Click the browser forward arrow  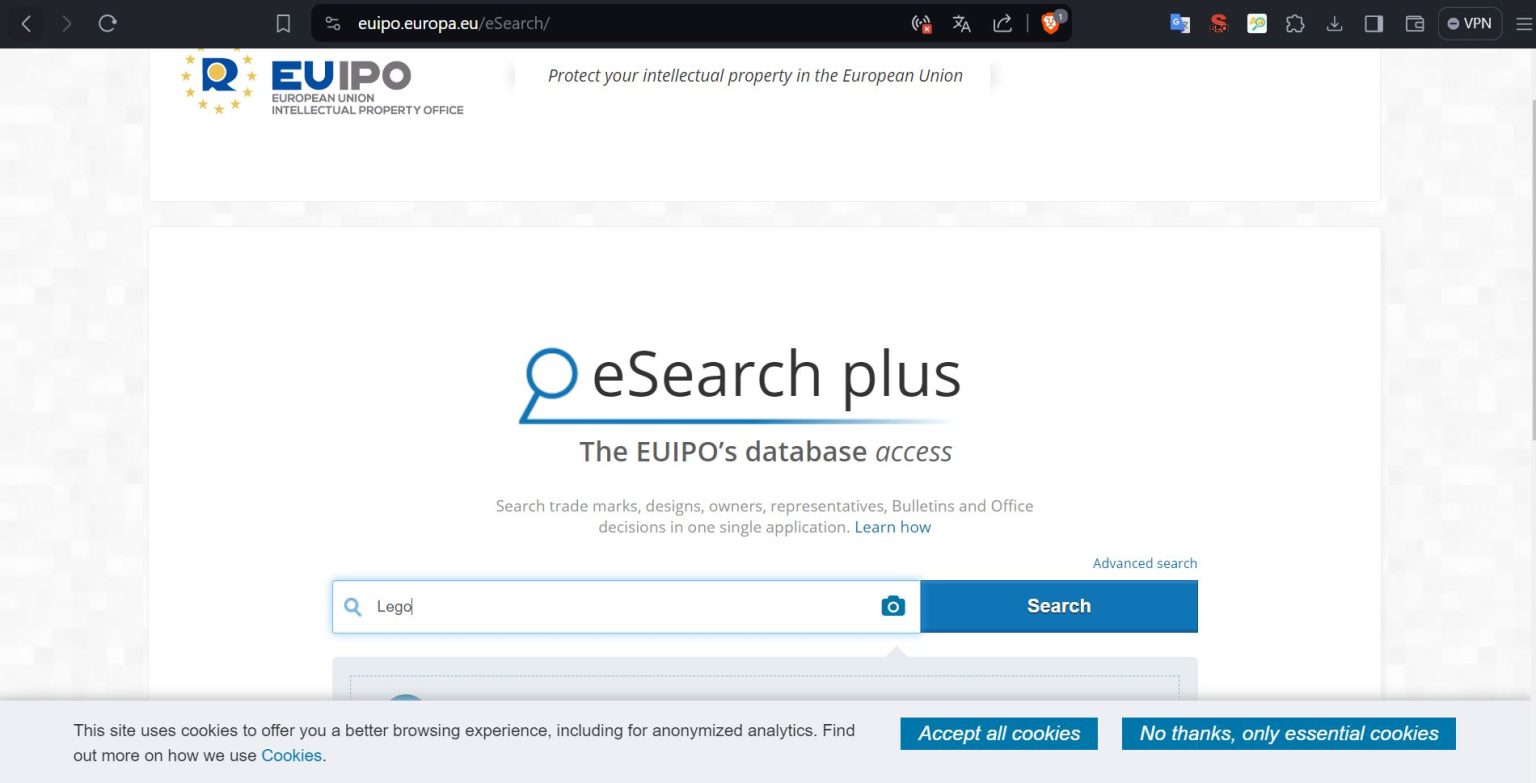[67, 23]
